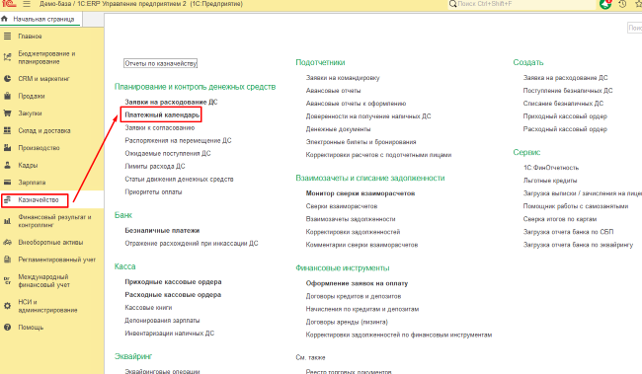Click the 1C logo icon
Image resolution: width=642 pixels, height=374 pixels.
coord(9,4)
